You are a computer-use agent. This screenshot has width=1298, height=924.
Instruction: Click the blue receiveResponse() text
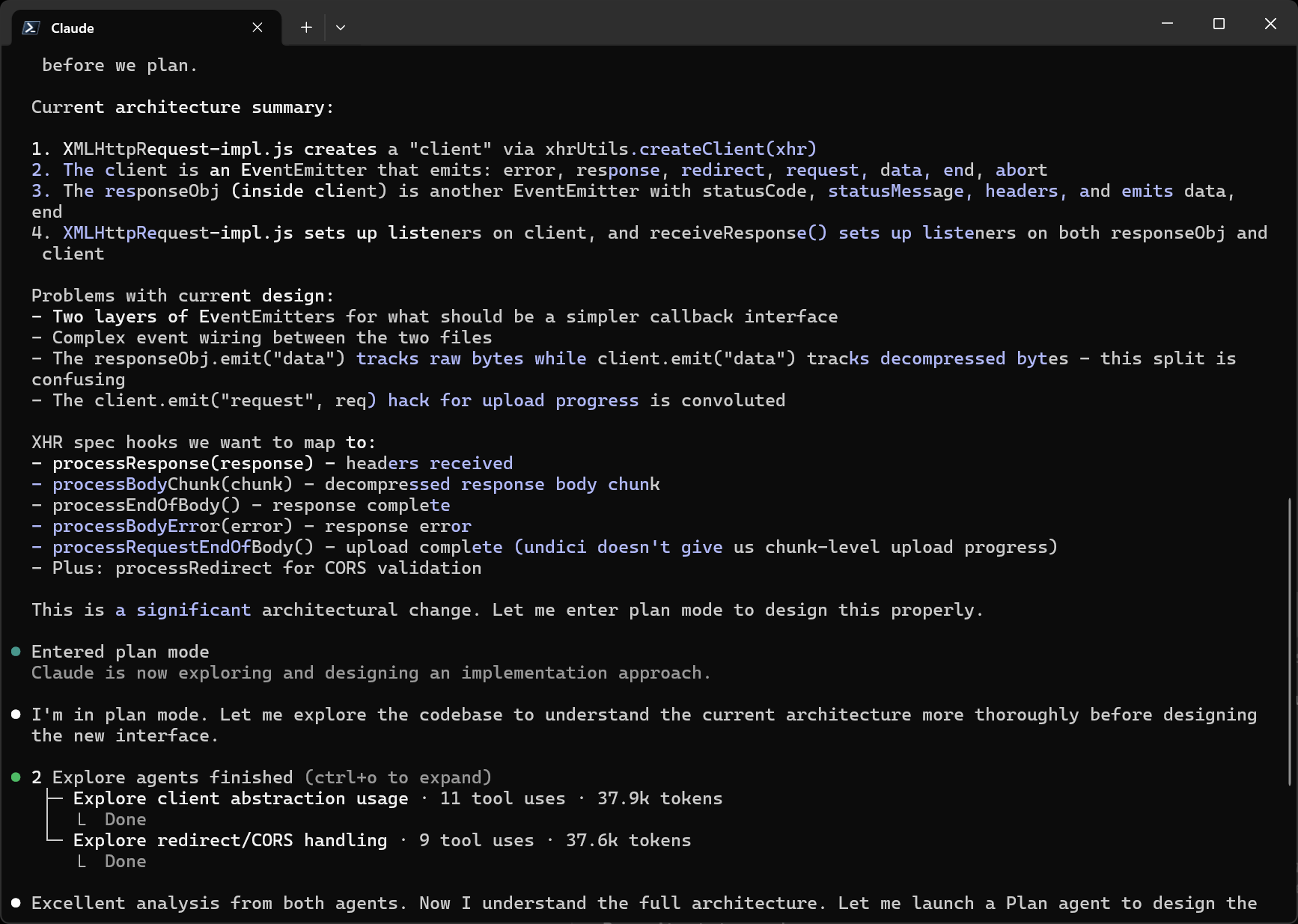tap(737, 233)
